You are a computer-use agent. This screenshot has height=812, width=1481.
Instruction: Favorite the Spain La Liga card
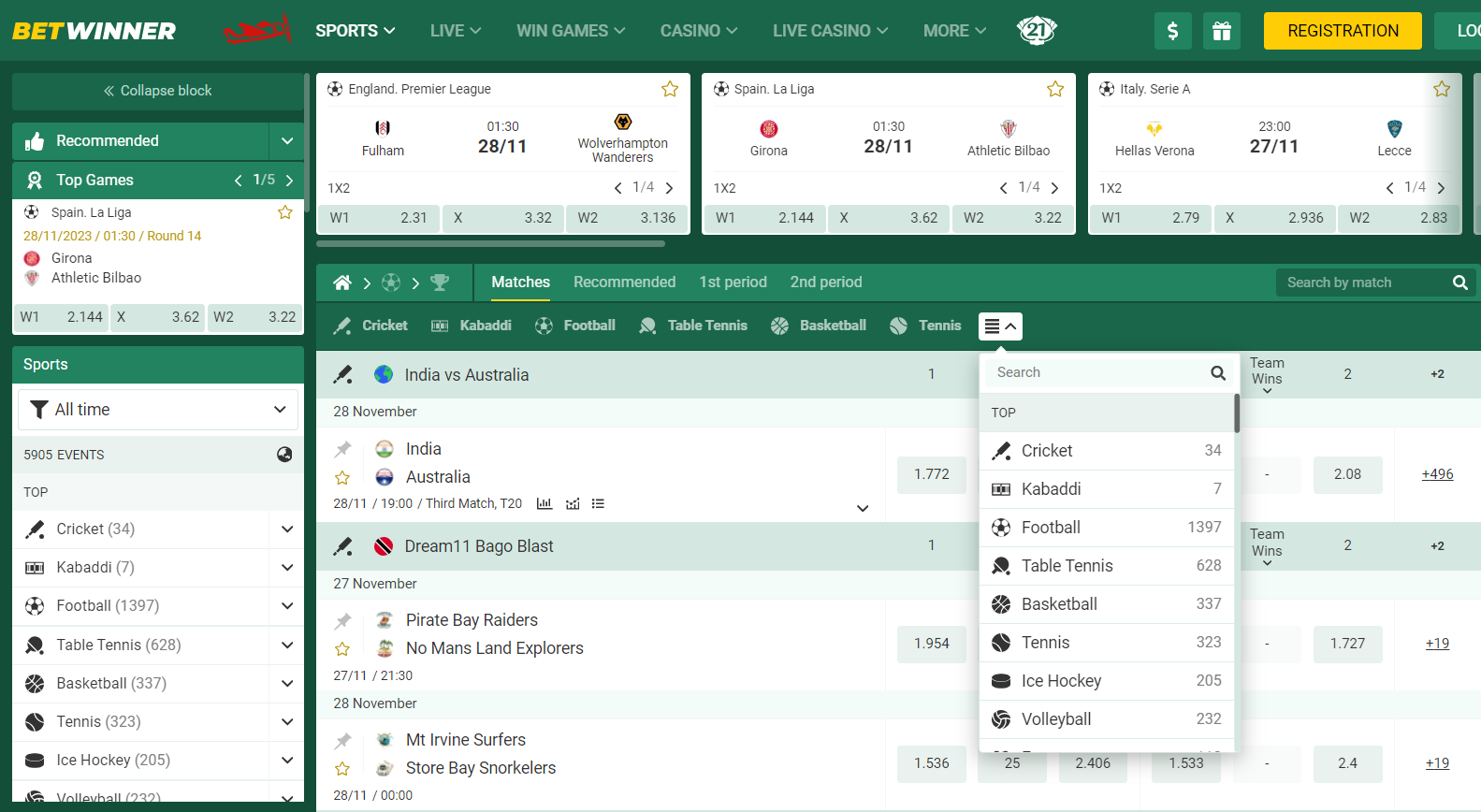pos(1055,89)
